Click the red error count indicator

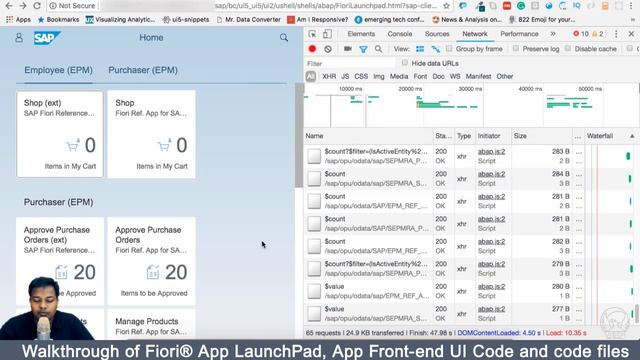580,34
